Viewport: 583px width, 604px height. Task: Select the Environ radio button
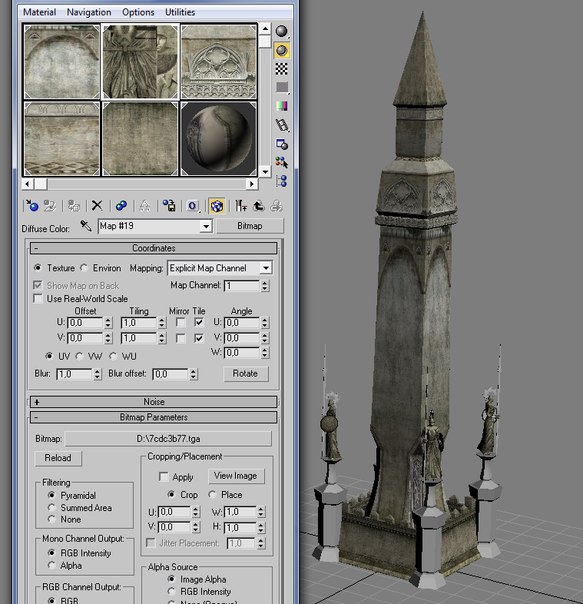tap(84, 267)
